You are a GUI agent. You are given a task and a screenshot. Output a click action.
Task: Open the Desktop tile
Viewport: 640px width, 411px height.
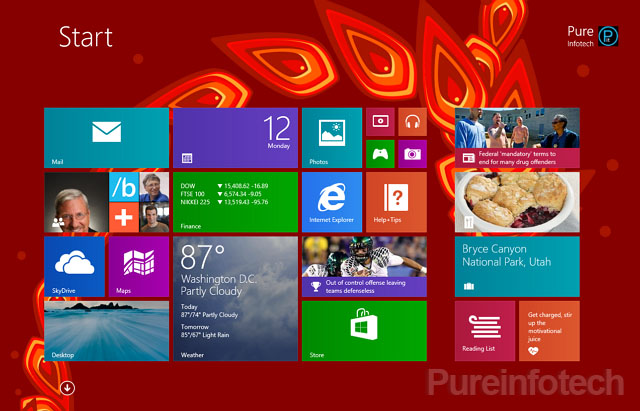point(106,330)
